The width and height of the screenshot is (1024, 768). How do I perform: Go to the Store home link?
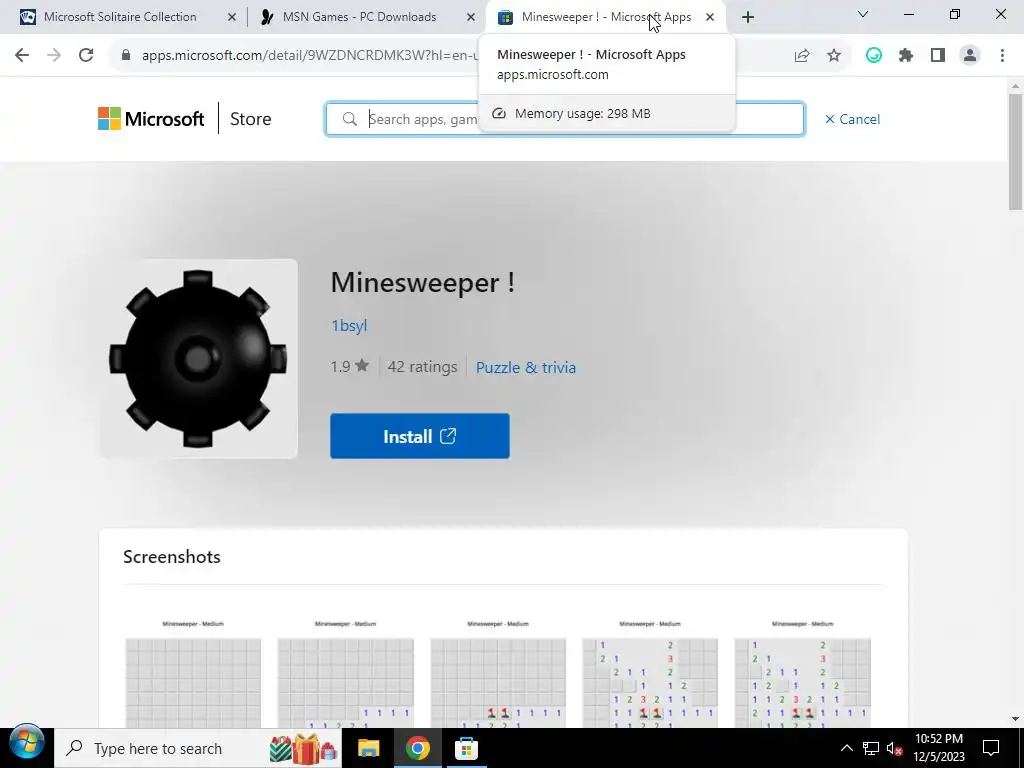[x=251, y=119]
